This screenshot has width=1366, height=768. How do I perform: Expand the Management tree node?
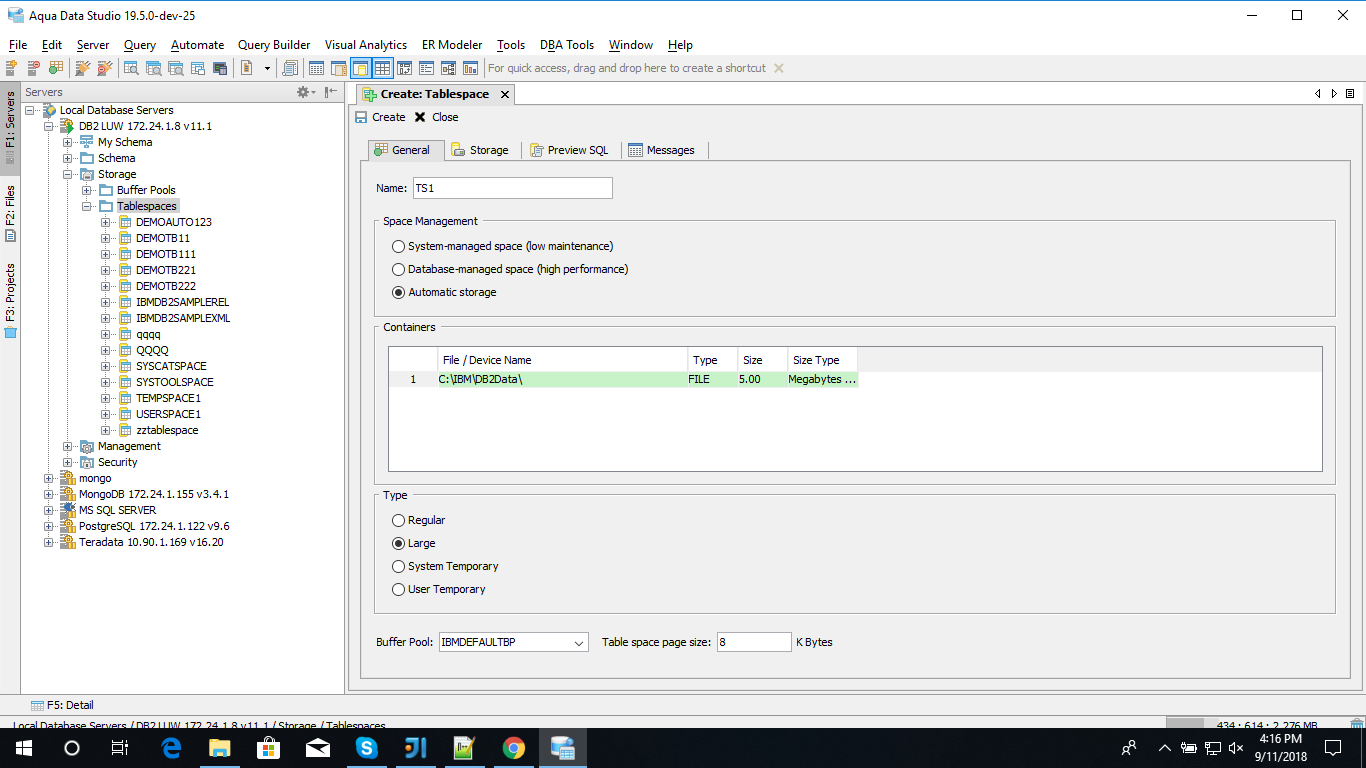(x=68, y=446)
